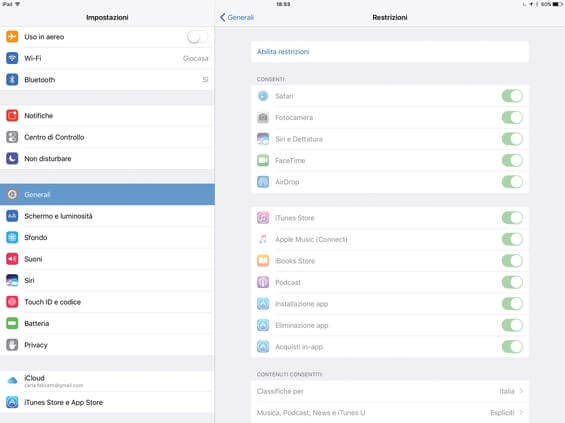Toggle the FaceTime switch
565x423 pixels.
click(x=512, y=160)
